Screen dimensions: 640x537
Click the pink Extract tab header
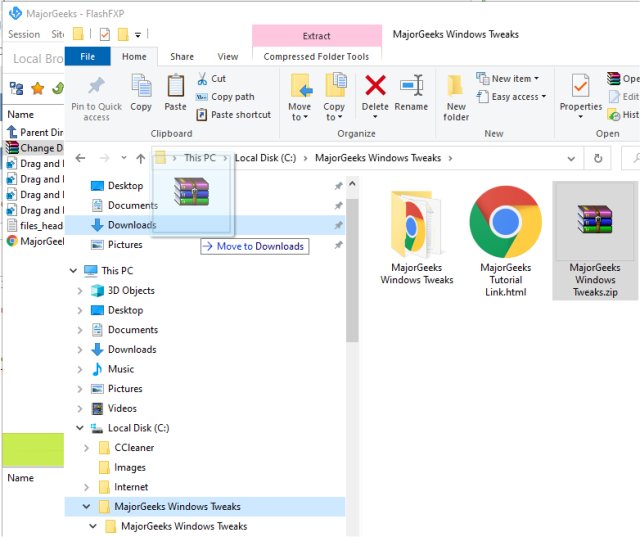pyautogui.click(x=317, y=36)
